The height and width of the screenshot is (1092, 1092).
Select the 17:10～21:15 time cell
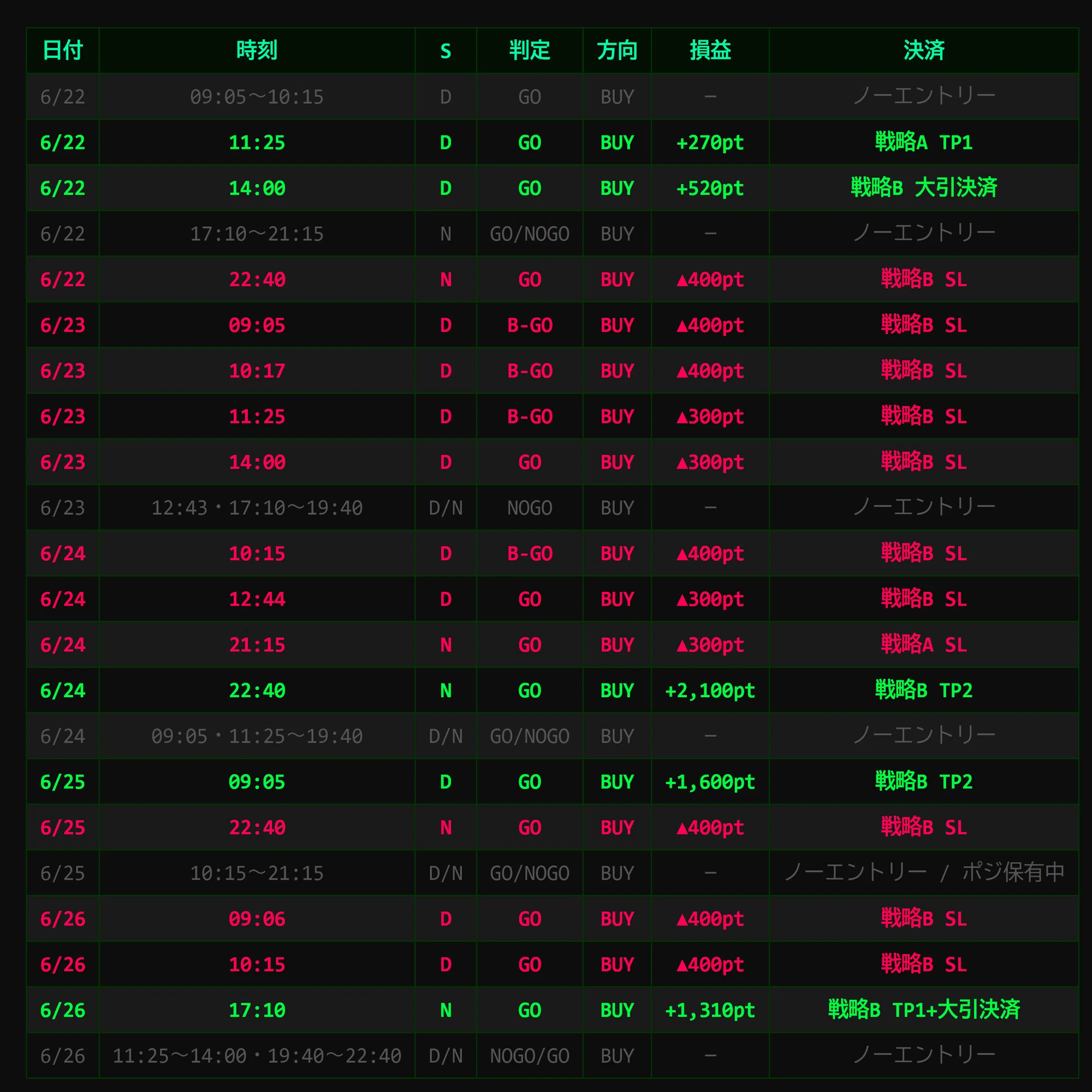tap(257, 234)
